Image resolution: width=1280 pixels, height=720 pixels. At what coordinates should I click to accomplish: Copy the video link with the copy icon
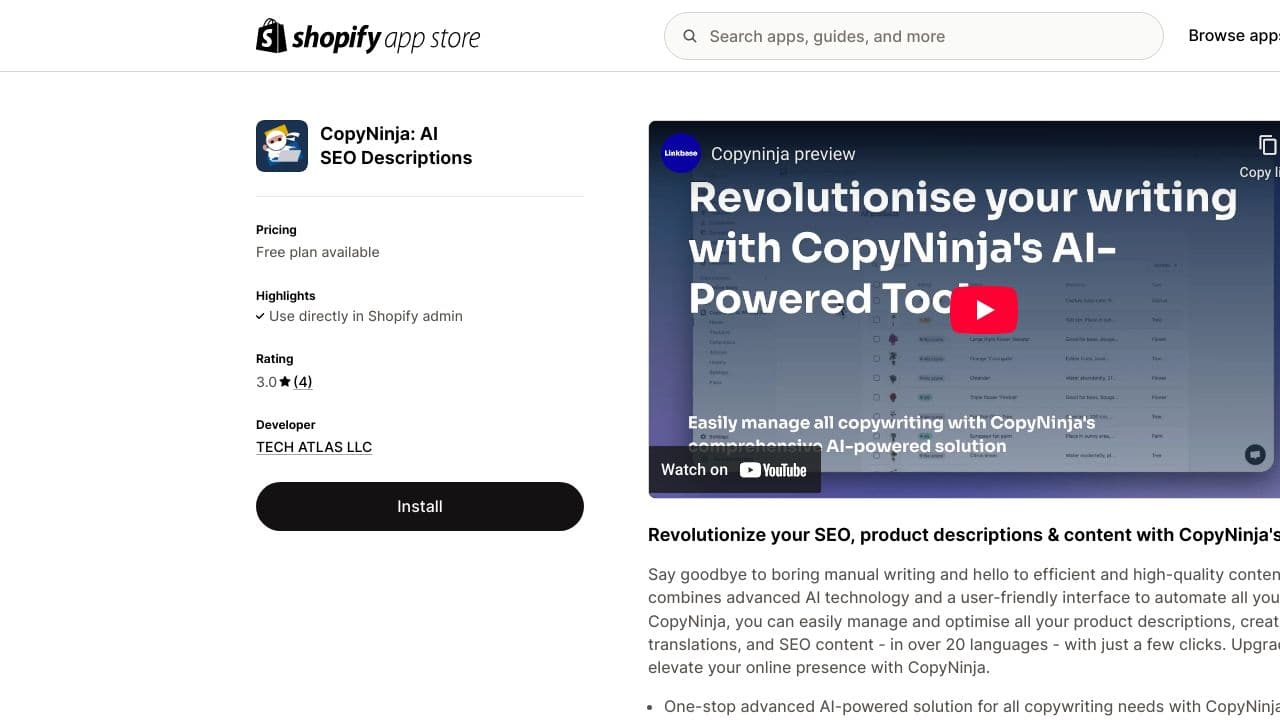(x=1266, y=146)
